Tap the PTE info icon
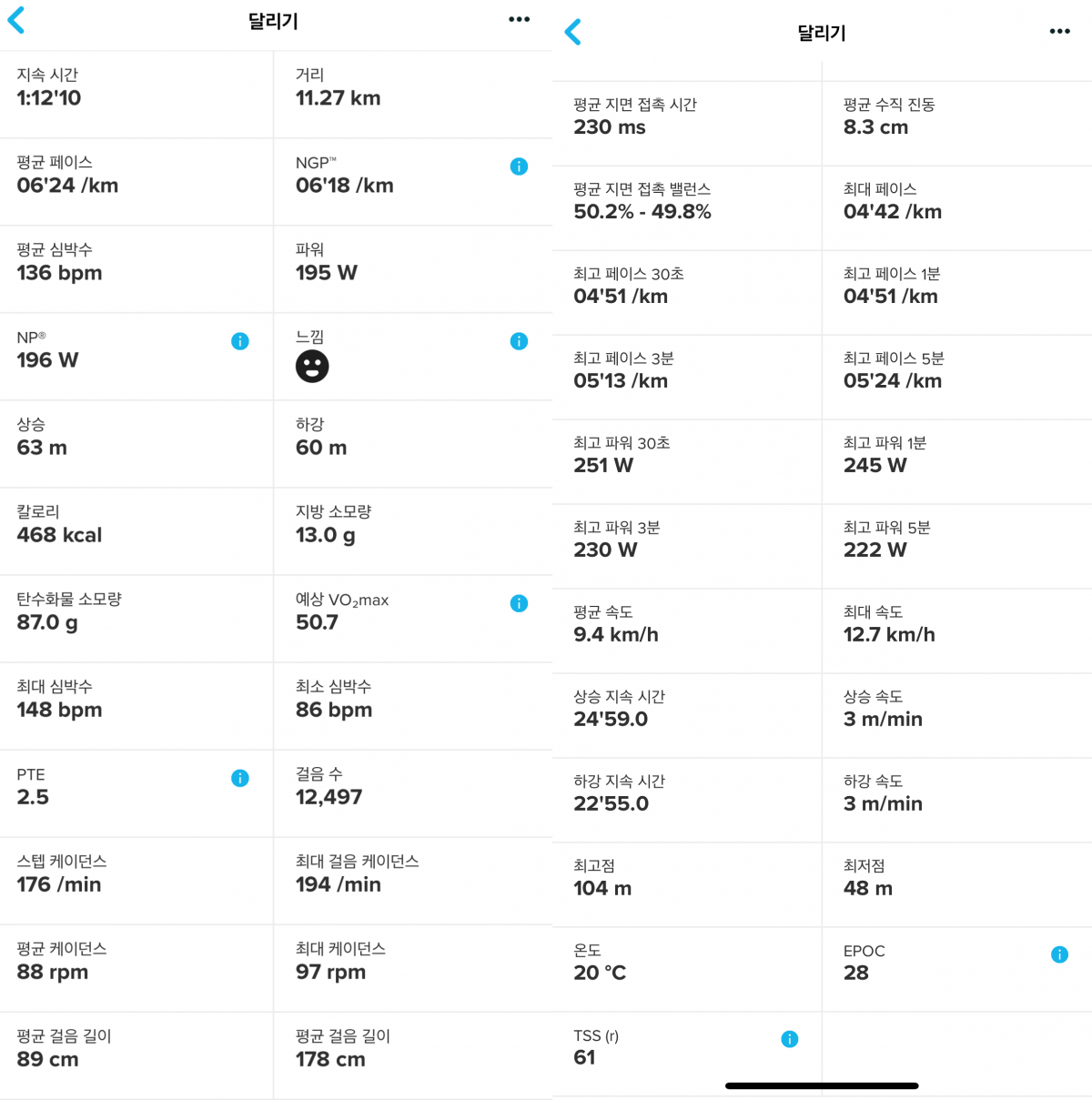This screenshot has width=1092, height=1100. click(240, 778)
